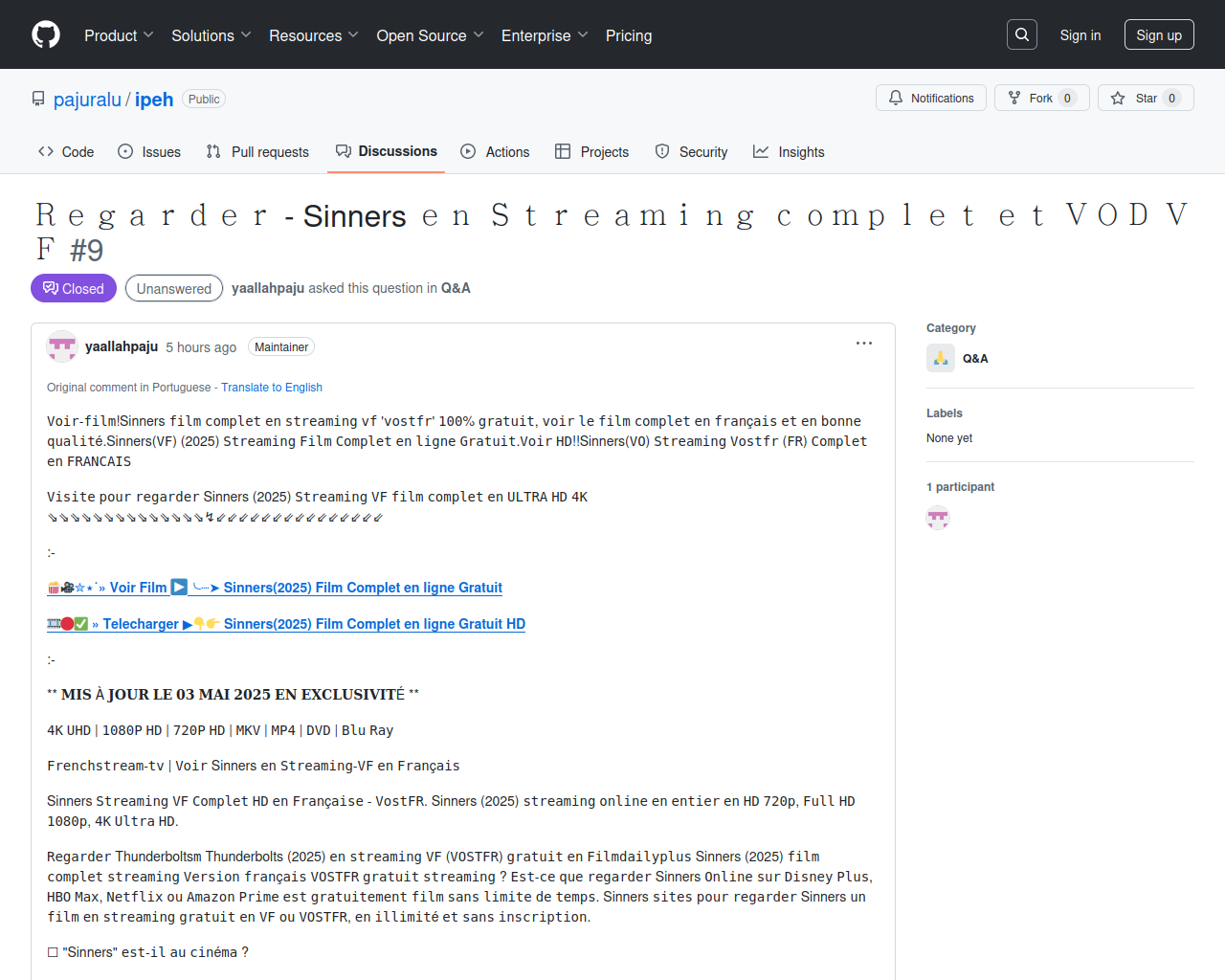Click the star count 0
This screenshot has width=1225, height=980.
(x=1171, y=98)
